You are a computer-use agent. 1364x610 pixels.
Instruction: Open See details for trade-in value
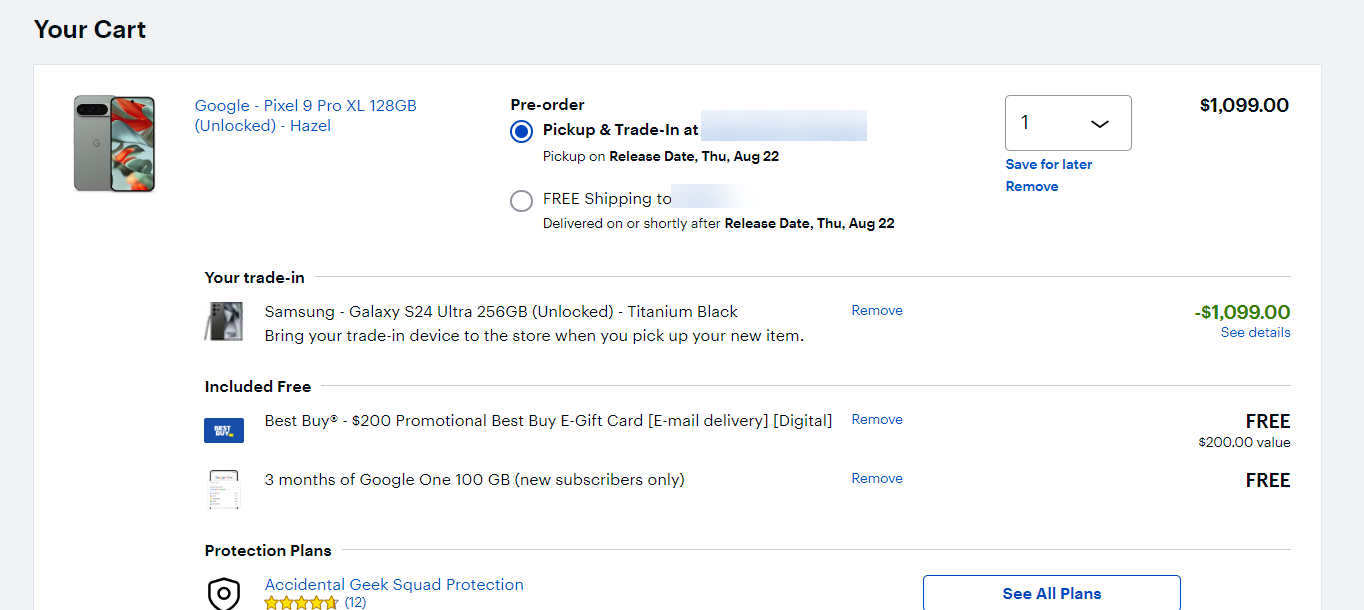click(x=1255, y=332)
